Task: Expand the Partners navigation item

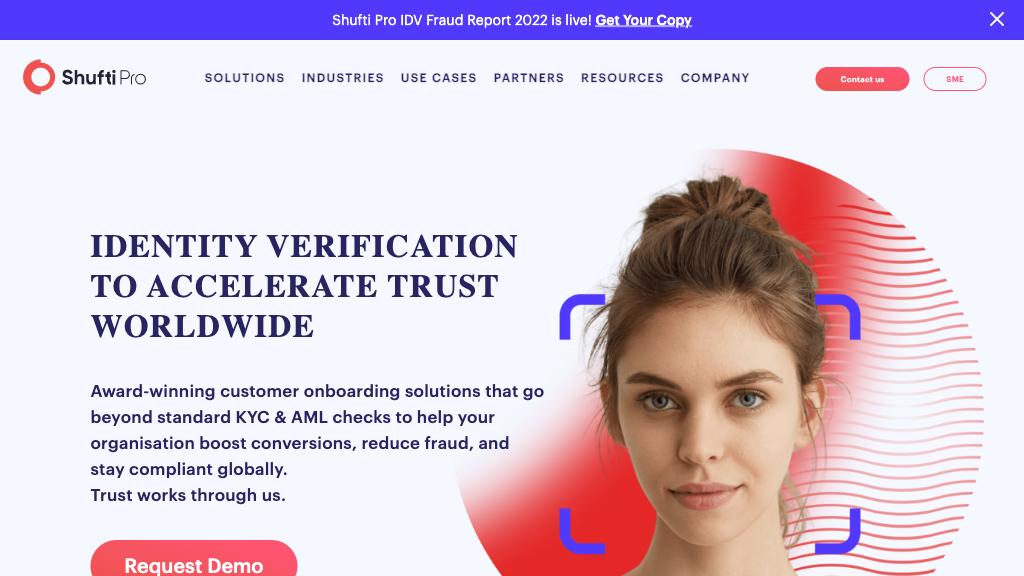Action: click(x=529, y=78)
